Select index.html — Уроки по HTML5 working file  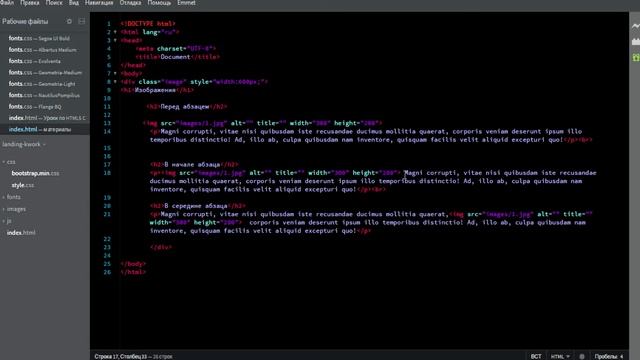(47, 118)
